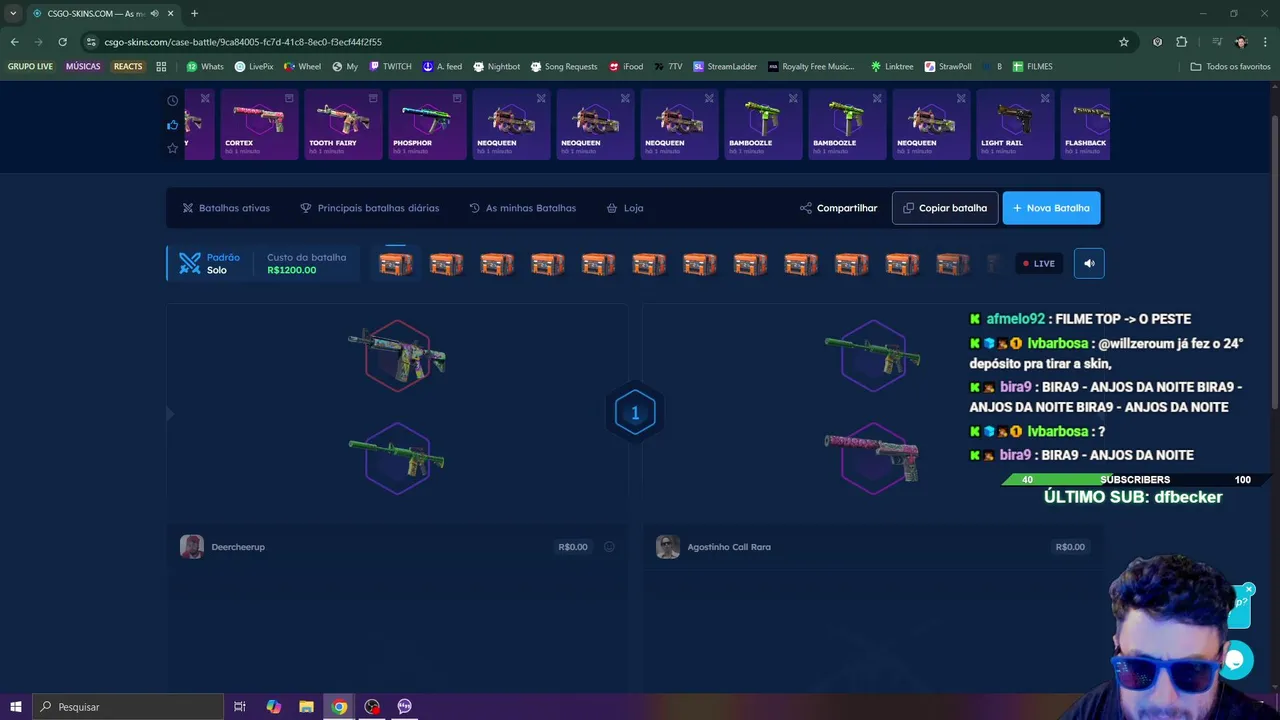Image resolution: width=1280 pixels, height=720 pixels.
Task: Select the highlighted case with blue indicator
Action: [x=395, y=263]
